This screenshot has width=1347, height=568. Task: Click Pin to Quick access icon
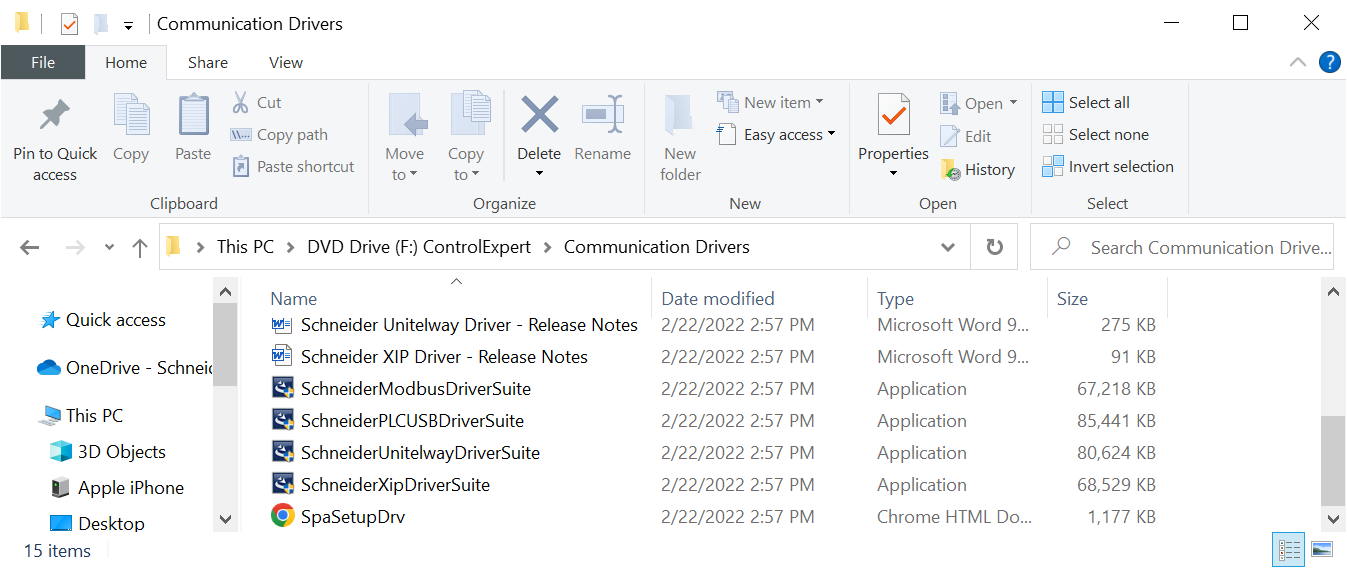click(55, 116)
